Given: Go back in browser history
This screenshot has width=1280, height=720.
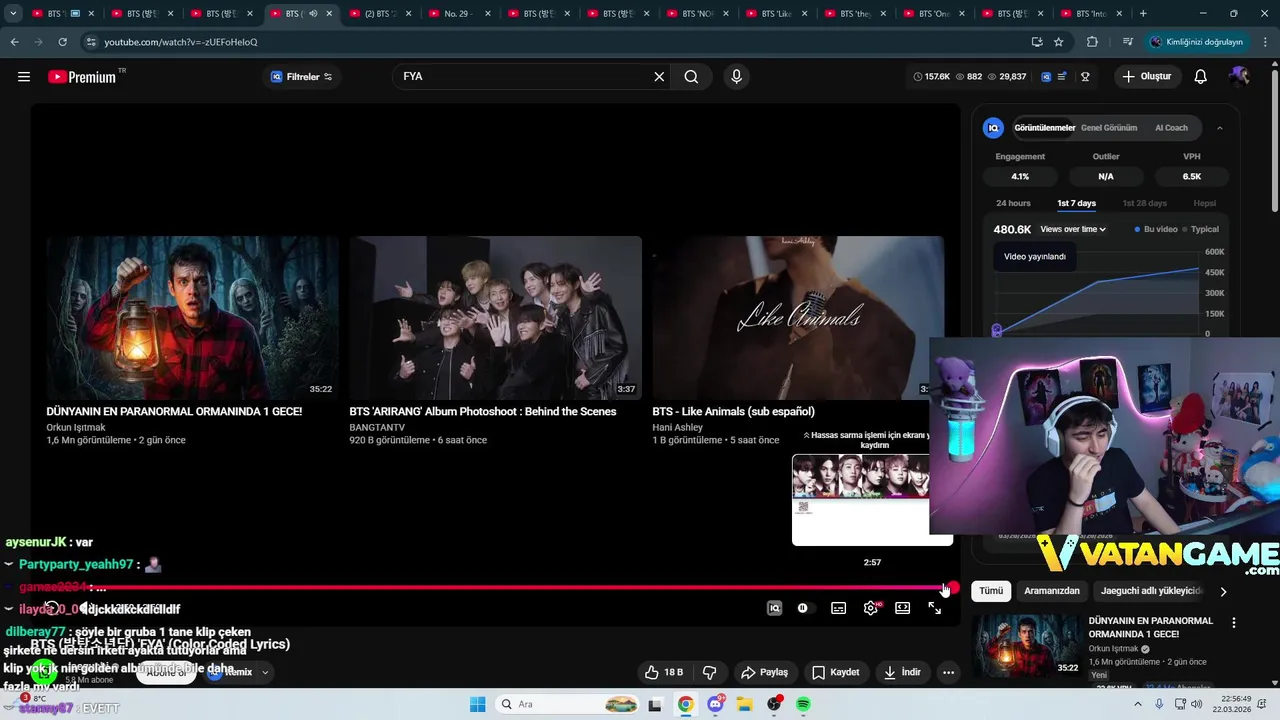Looking at the screenshot, I should point(14,42).
